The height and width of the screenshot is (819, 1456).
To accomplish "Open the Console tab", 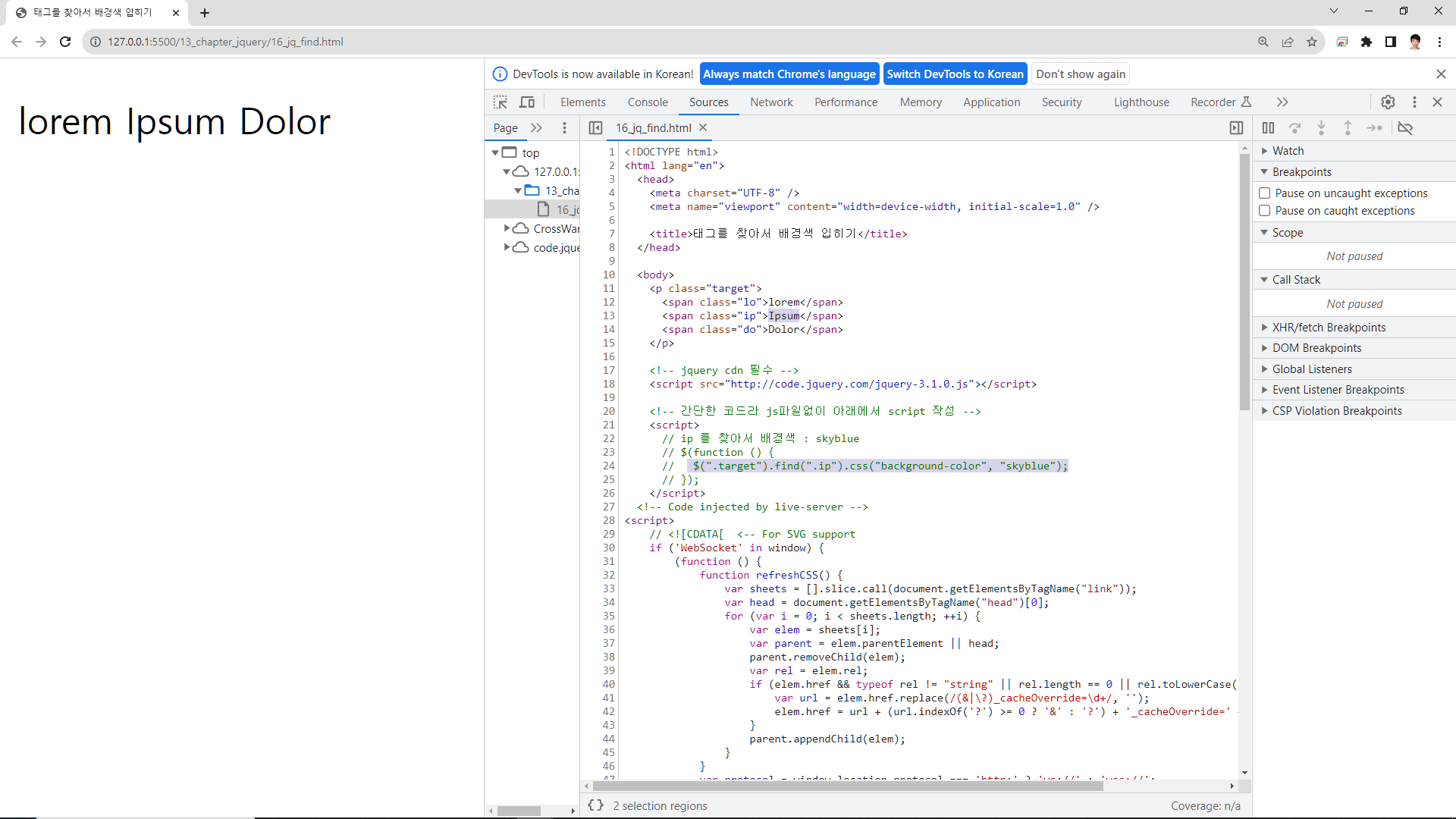I will [x=648, y=102].
